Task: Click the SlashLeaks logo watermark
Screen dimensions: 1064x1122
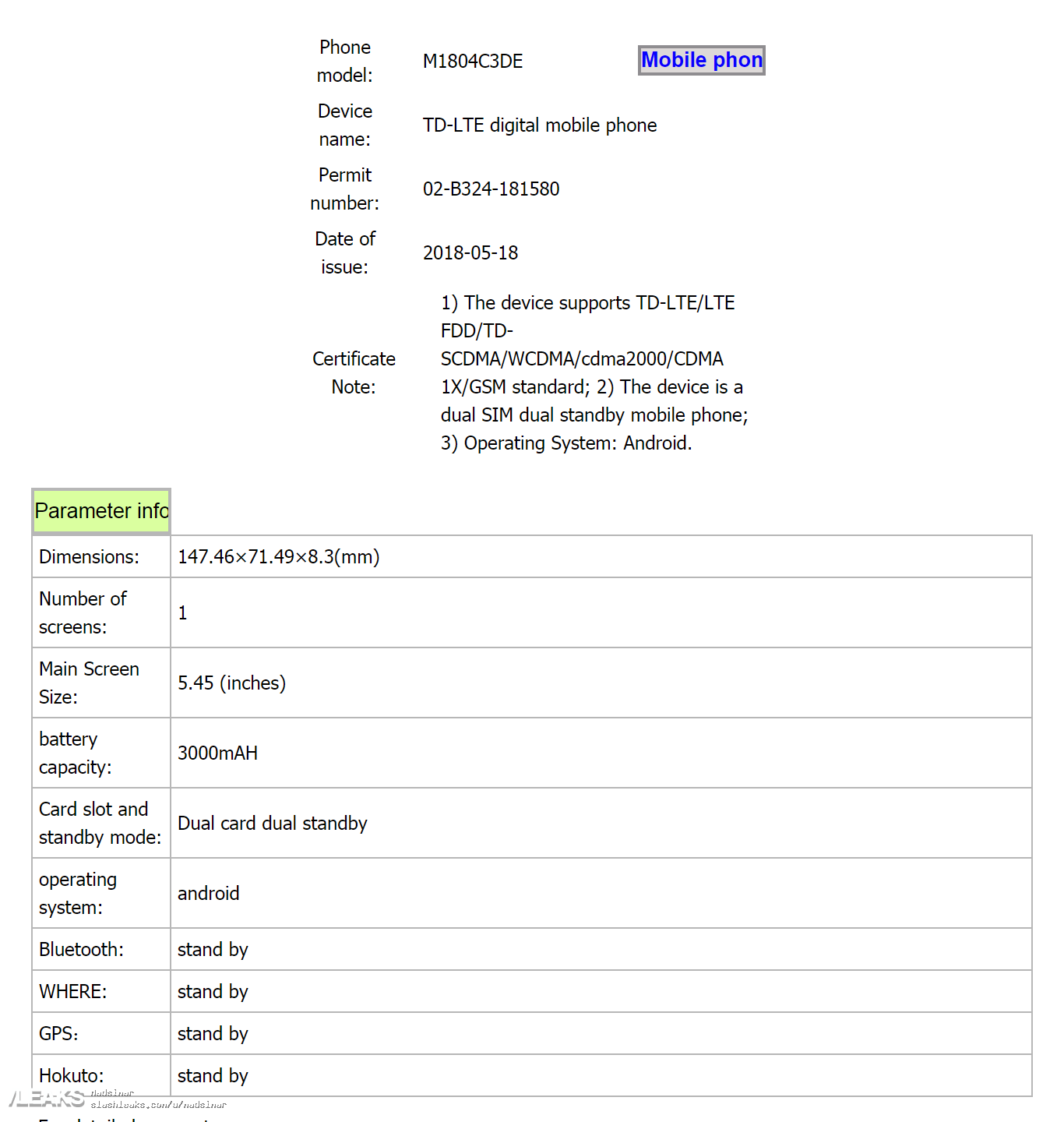Action: pyautogui.click(x=47, y=1099)
